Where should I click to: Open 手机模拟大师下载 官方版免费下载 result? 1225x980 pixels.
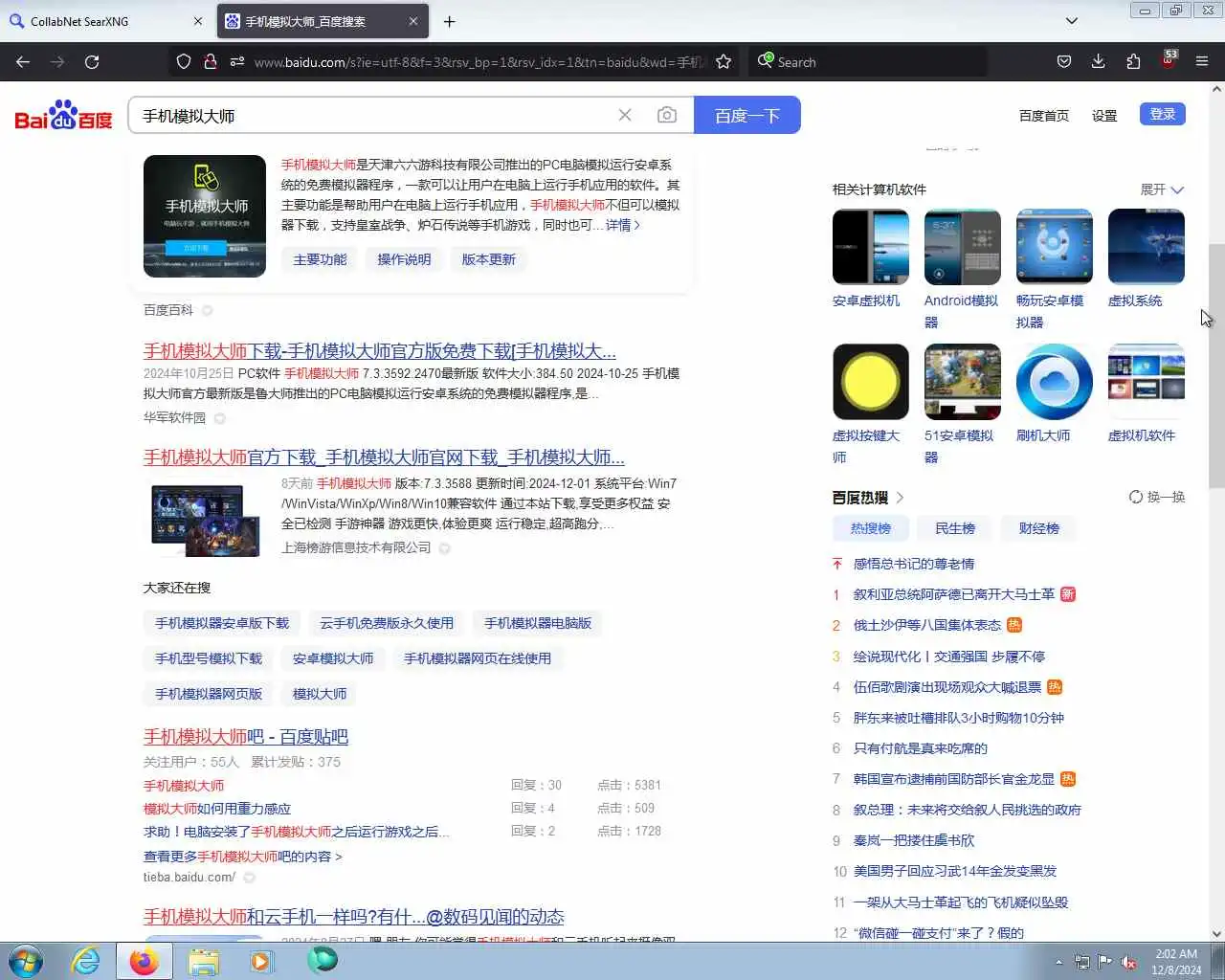pos(380,350)
